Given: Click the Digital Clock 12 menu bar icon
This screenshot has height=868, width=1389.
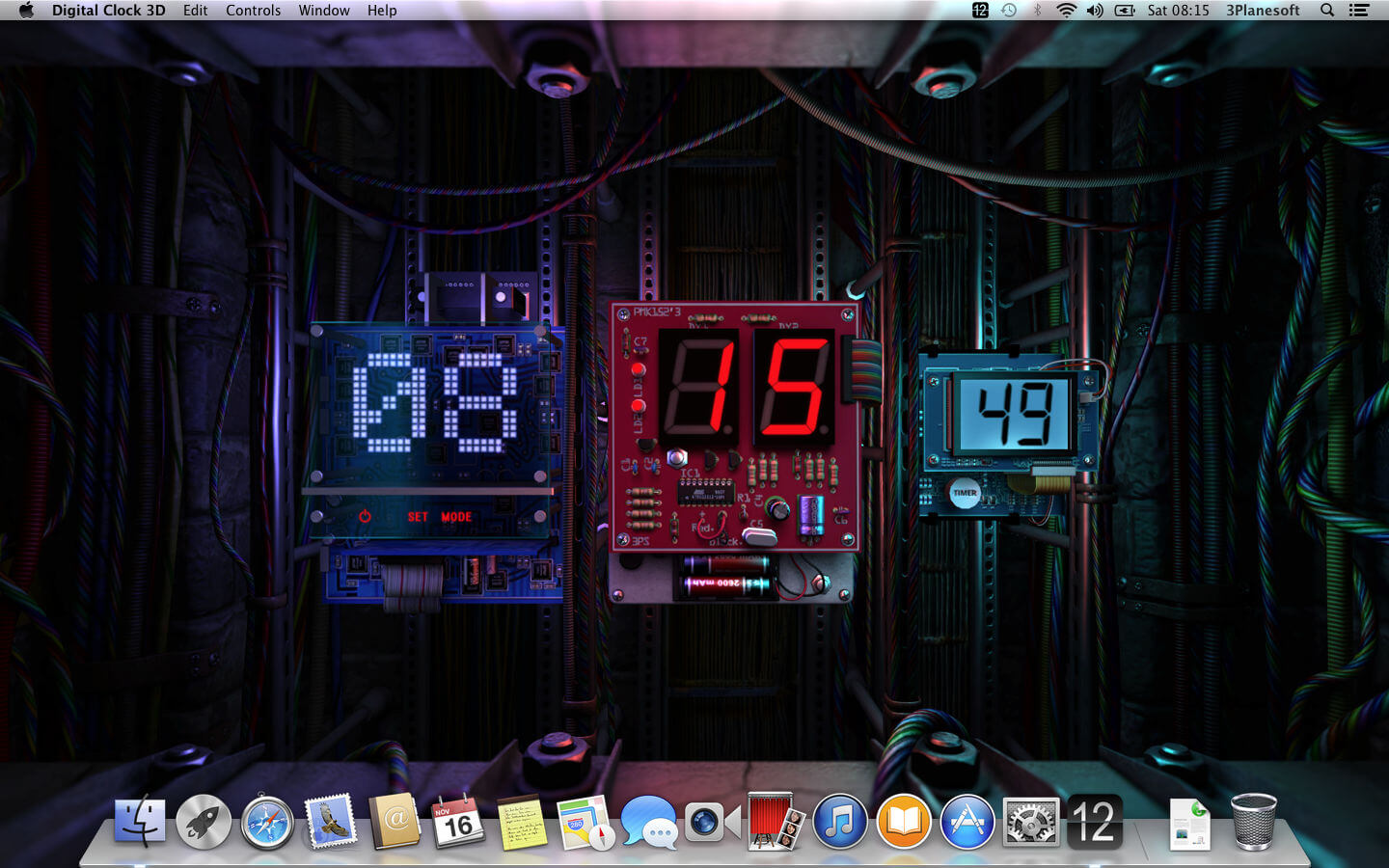Looking at the screenshot, I should point(980,11).
